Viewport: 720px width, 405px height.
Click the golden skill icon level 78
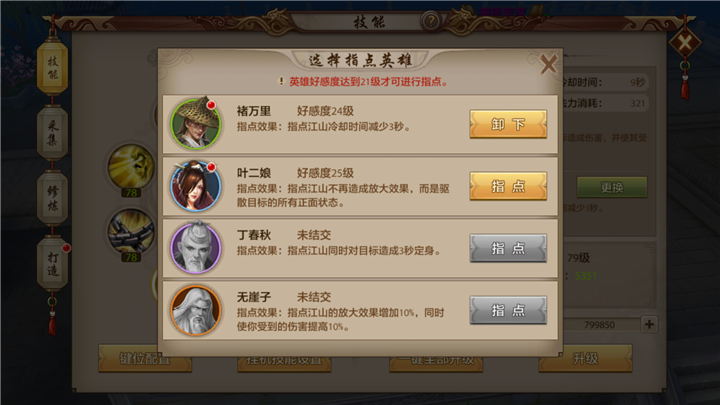(130, 168)
